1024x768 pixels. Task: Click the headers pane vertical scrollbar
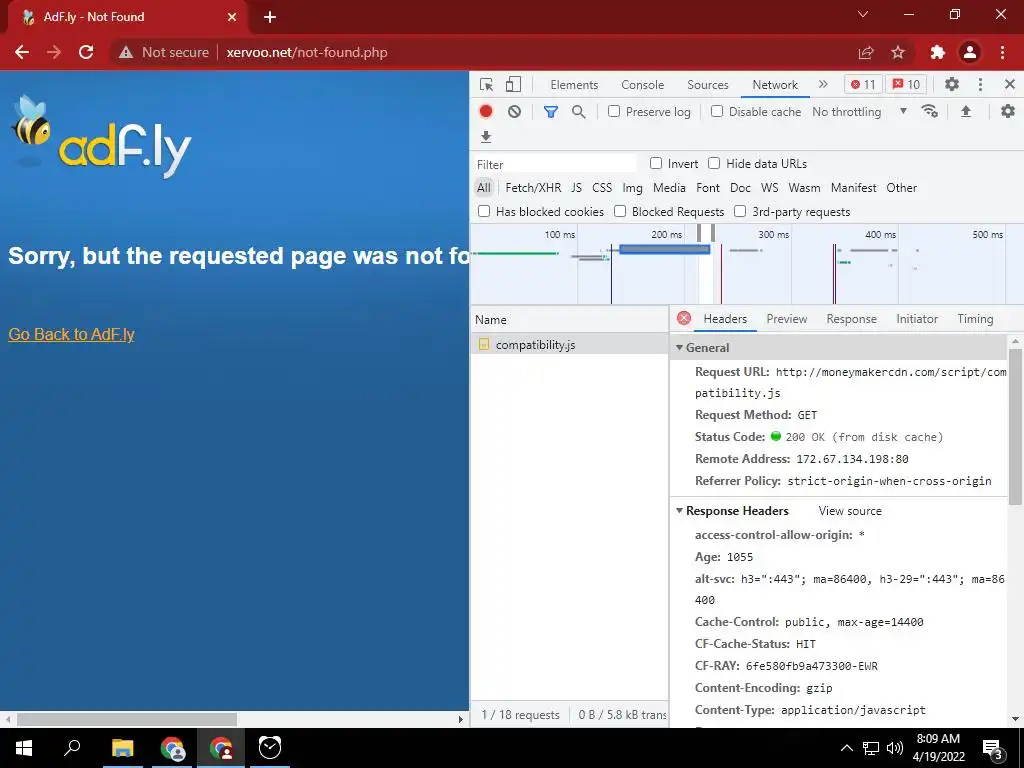pyautogui.click(x=1014, y=426)
